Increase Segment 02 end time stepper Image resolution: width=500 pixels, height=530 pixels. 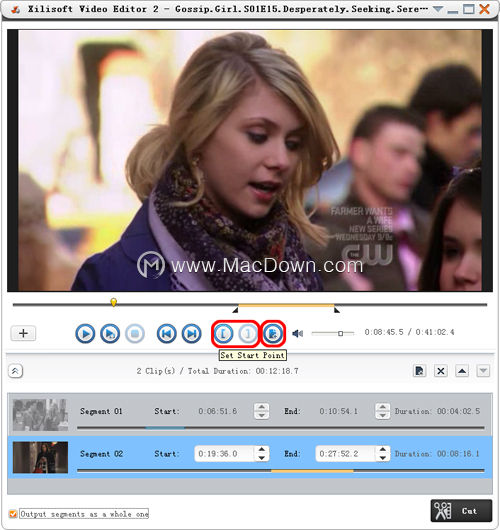(382, 450)
